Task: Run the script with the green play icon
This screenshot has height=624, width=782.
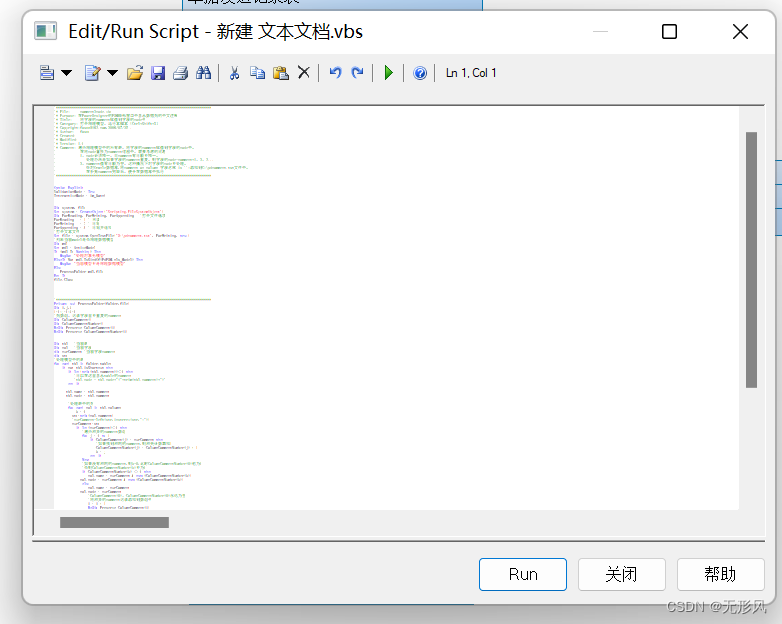Action: tap(389, 73)
